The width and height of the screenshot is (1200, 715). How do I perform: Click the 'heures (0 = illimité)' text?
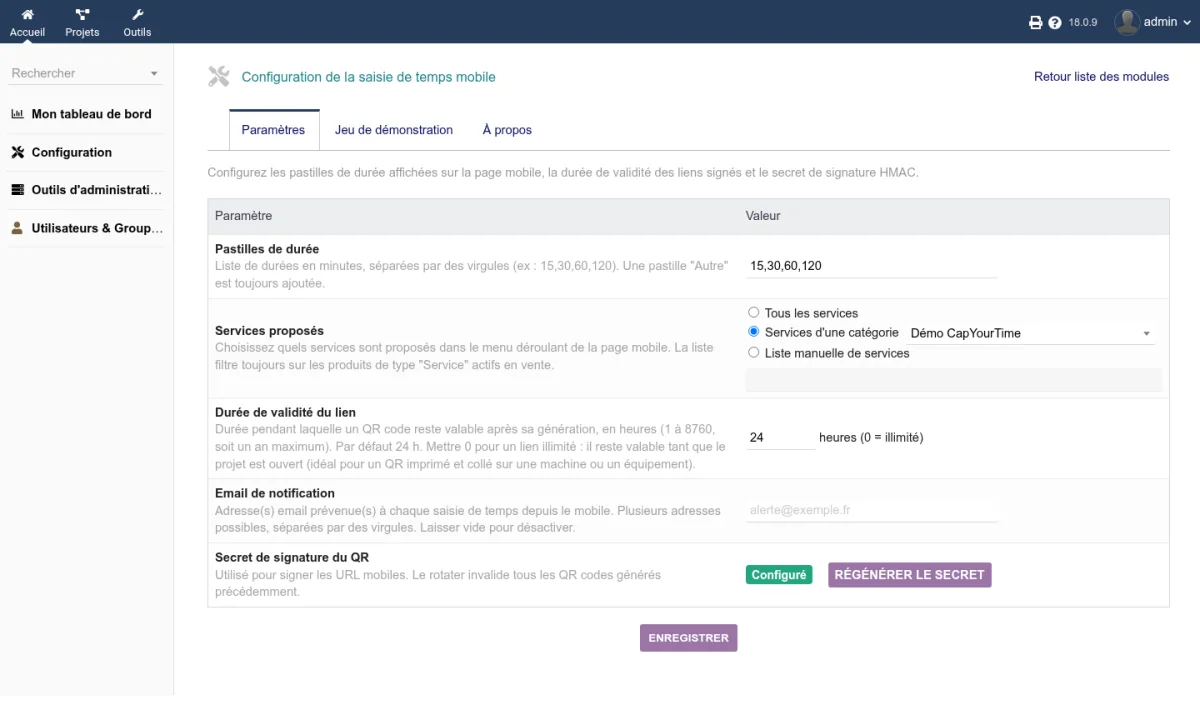click(871, 438)
